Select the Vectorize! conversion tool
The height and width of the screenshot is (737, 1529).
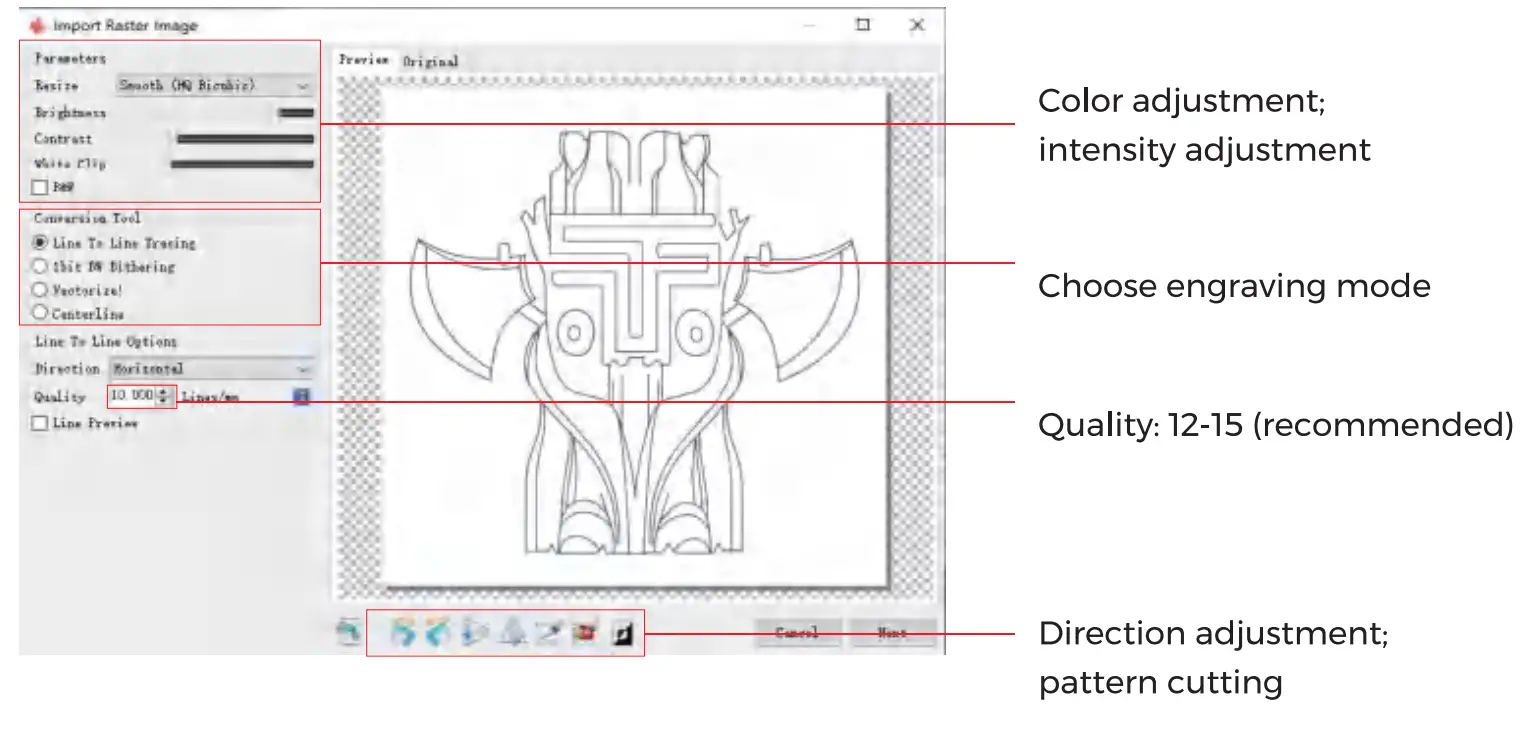pyautogui.click(x=40, y=291)
